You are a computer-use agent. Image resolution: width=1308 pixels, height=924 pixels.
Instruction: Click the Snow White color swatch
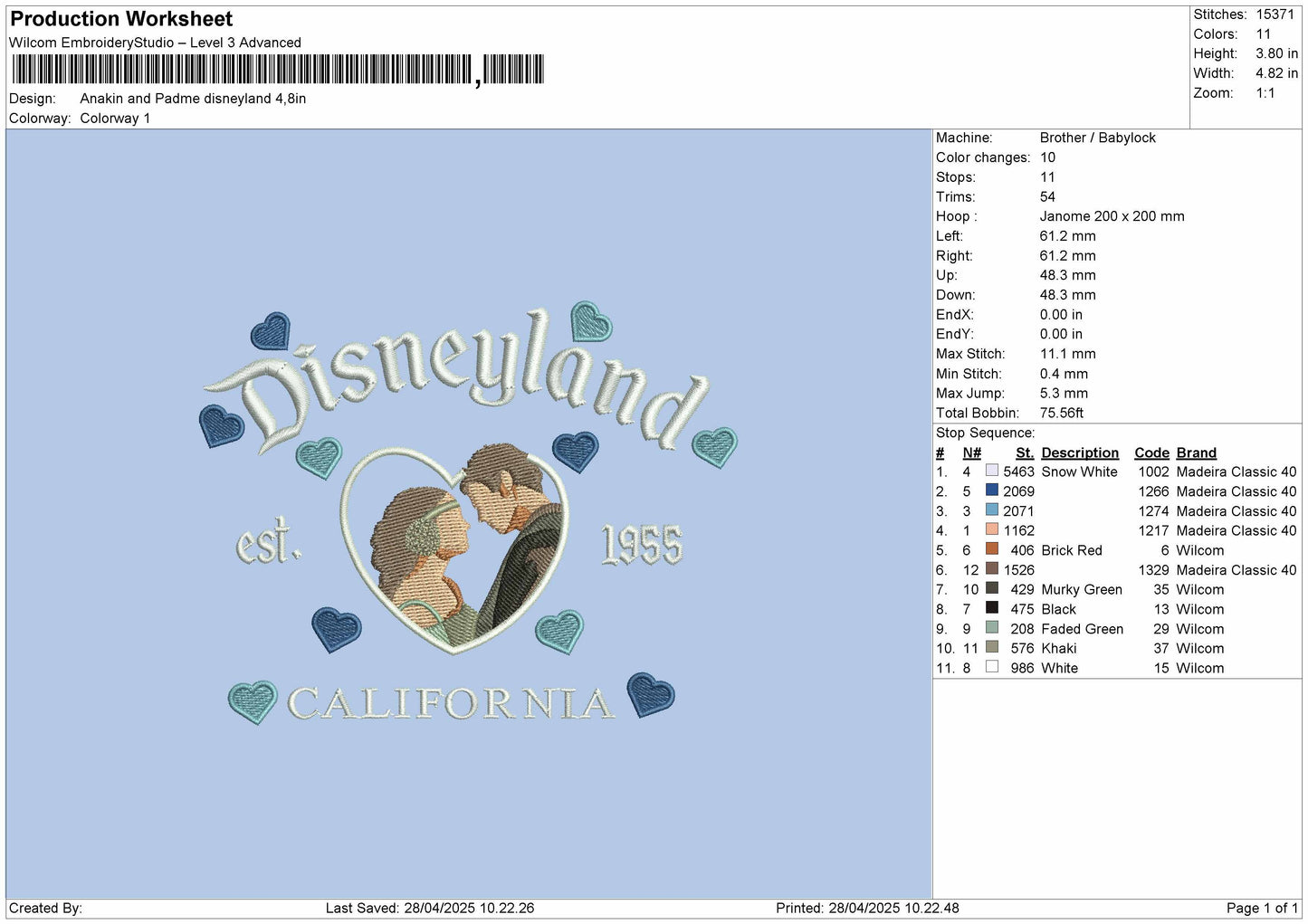pos(992,471)
